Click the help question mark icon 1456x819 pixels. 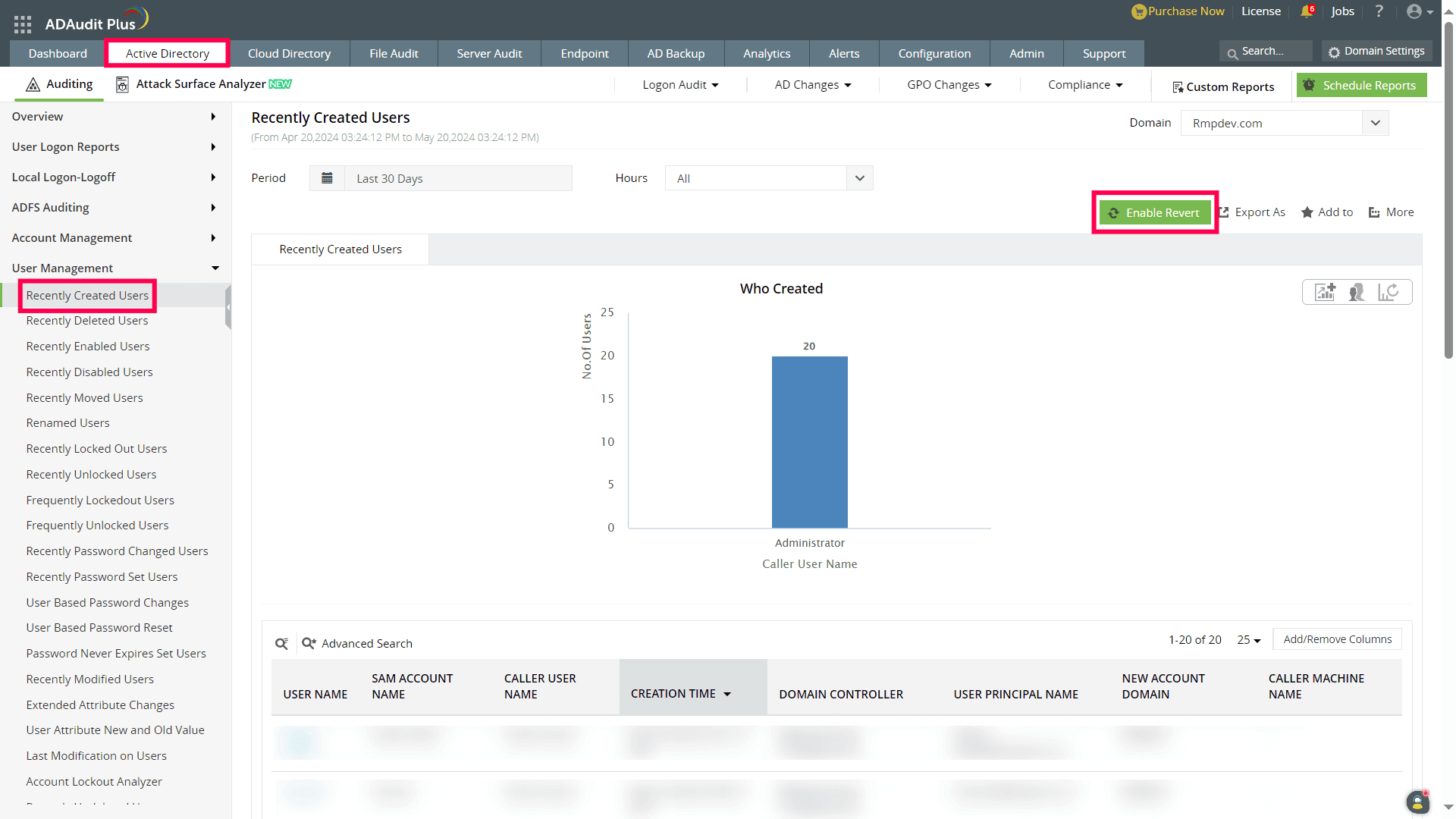[x=1379, y=11]
